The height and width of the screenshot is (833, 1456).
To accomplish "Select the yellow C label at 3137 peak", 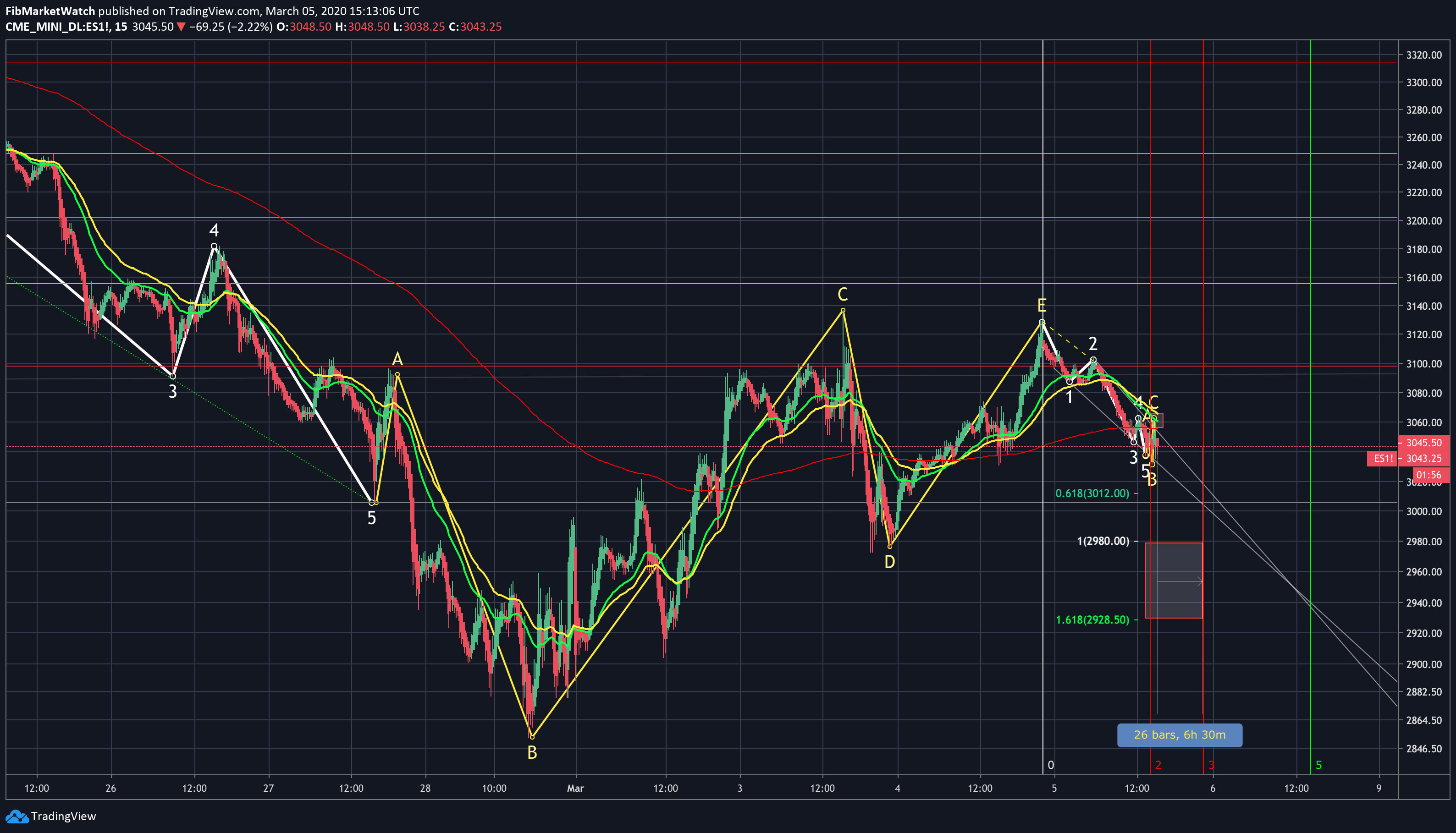I will 843,295.
